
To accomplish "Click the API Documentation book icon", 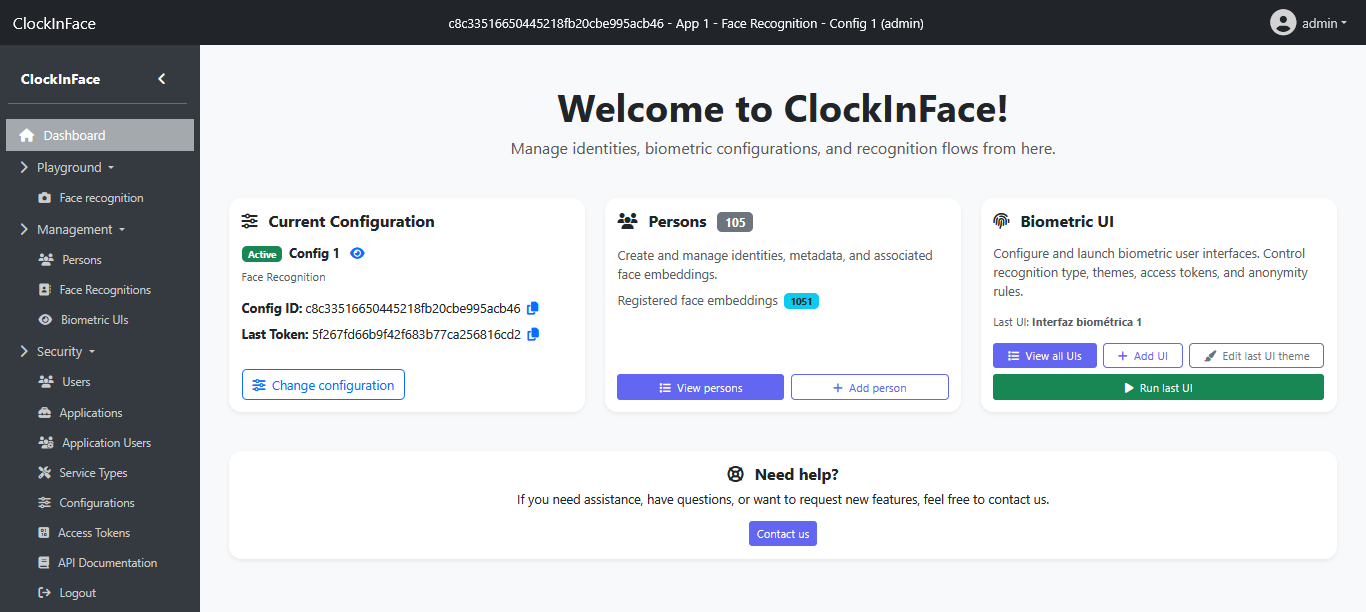I will coord(44,563).
